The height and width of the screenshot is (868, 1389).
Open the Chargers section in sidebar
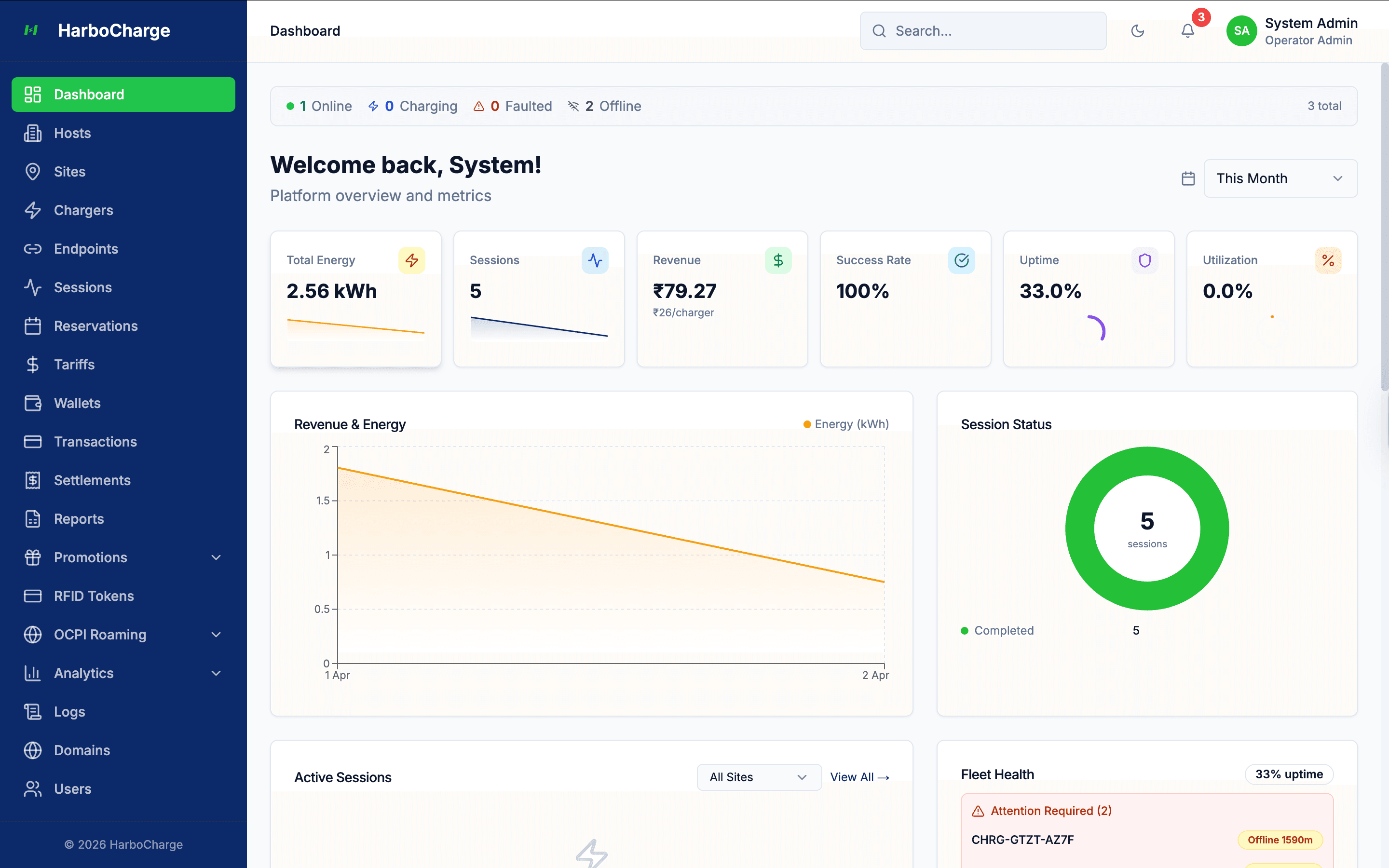coord(83,210)
